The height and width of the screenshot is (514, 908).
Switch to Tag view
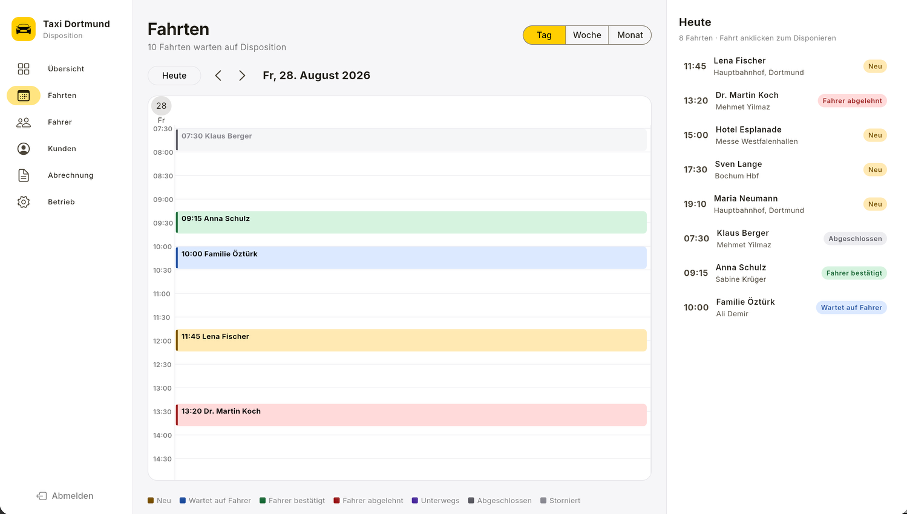544,35
